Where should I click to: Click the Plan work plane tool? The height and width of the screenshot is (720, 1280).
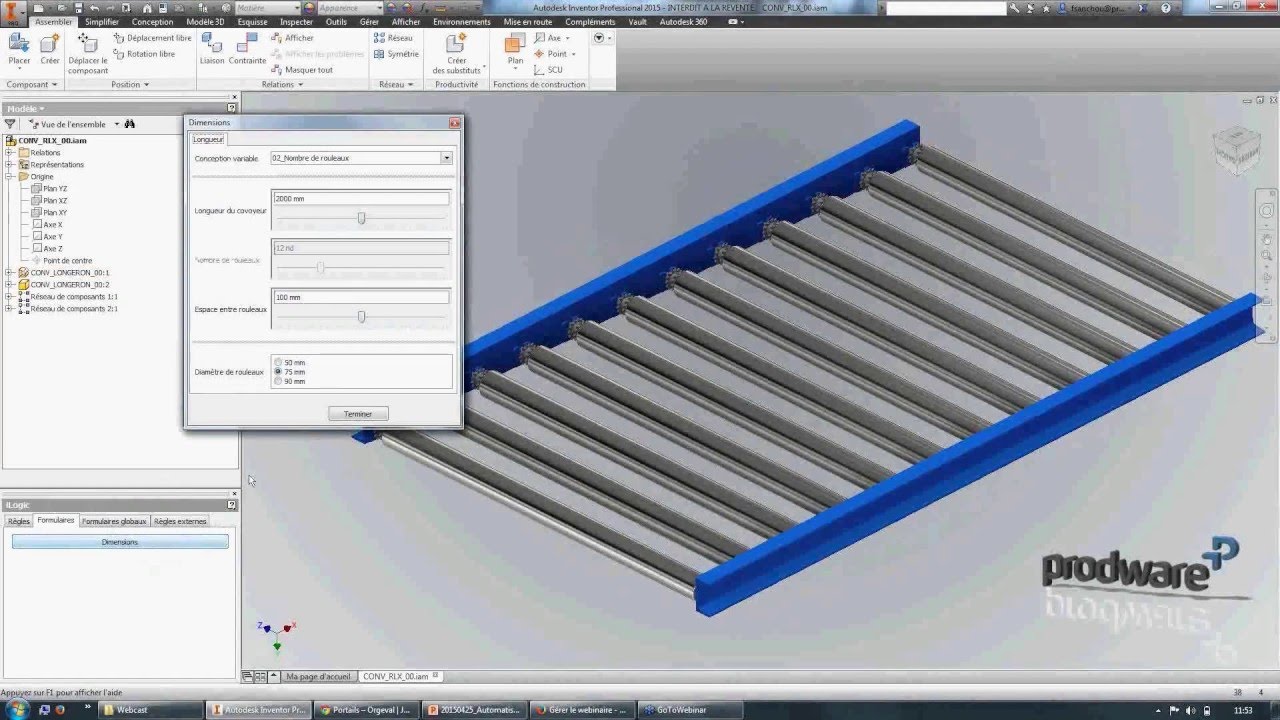pos(515,49)
